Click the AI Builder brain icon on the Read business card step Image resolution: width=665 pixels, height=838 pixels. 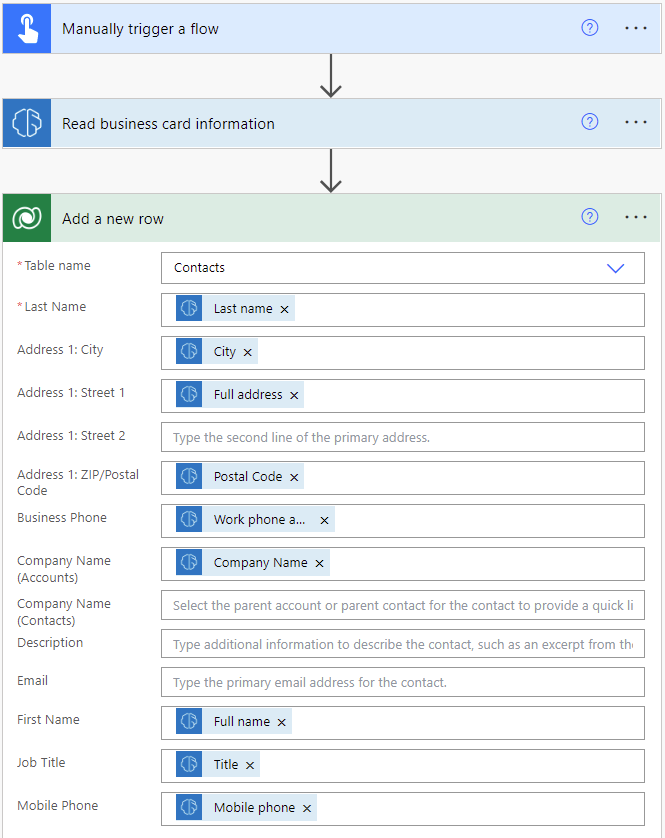pos(27,123)
